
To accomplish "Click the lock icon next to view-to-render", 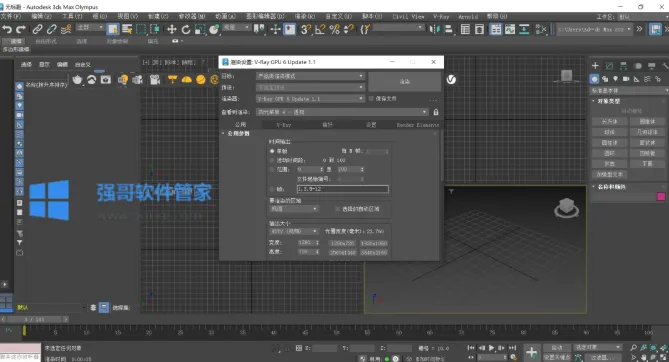I will [x=436, y=112].
